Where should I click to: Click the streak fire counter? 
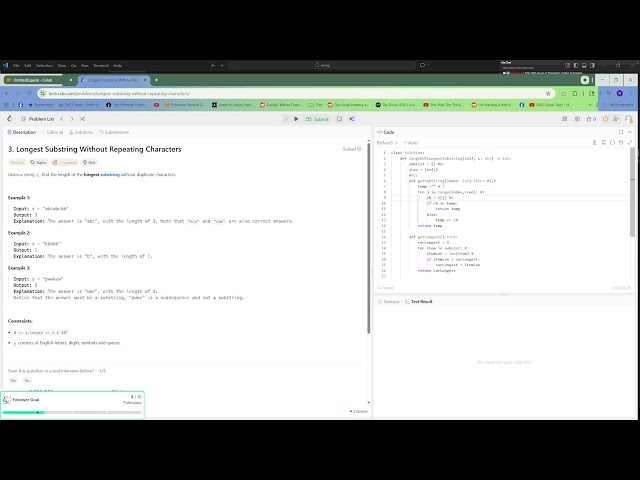591,119
